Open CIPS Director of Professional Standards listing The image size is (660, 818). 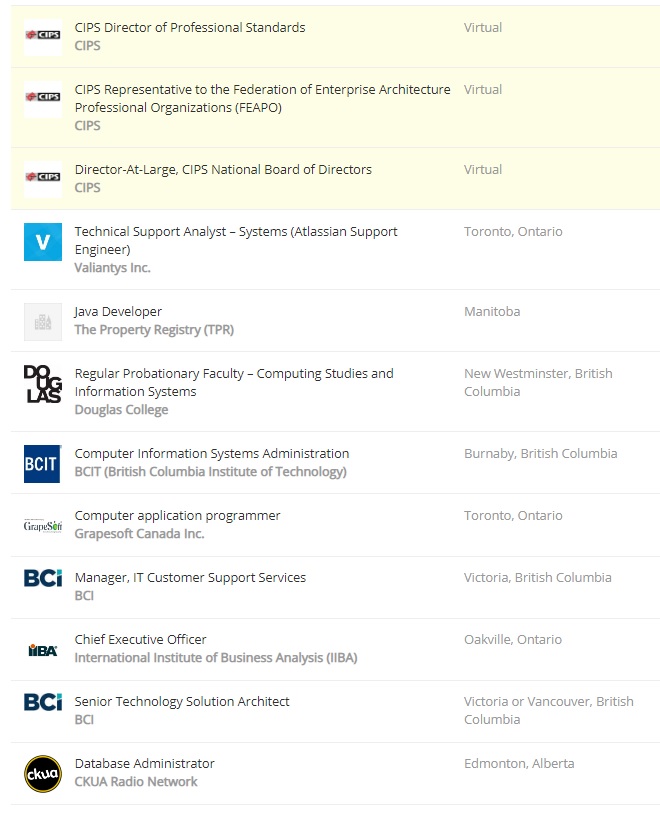[x=190, y=28]
